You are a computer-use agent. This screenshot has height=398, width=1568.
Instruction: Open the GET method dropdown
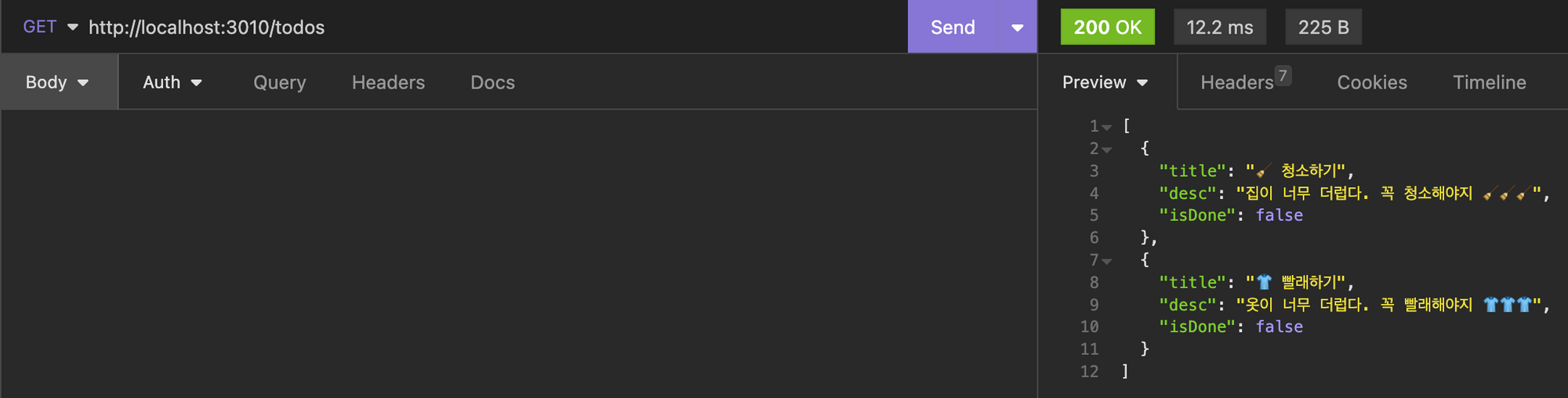[50, 27]
